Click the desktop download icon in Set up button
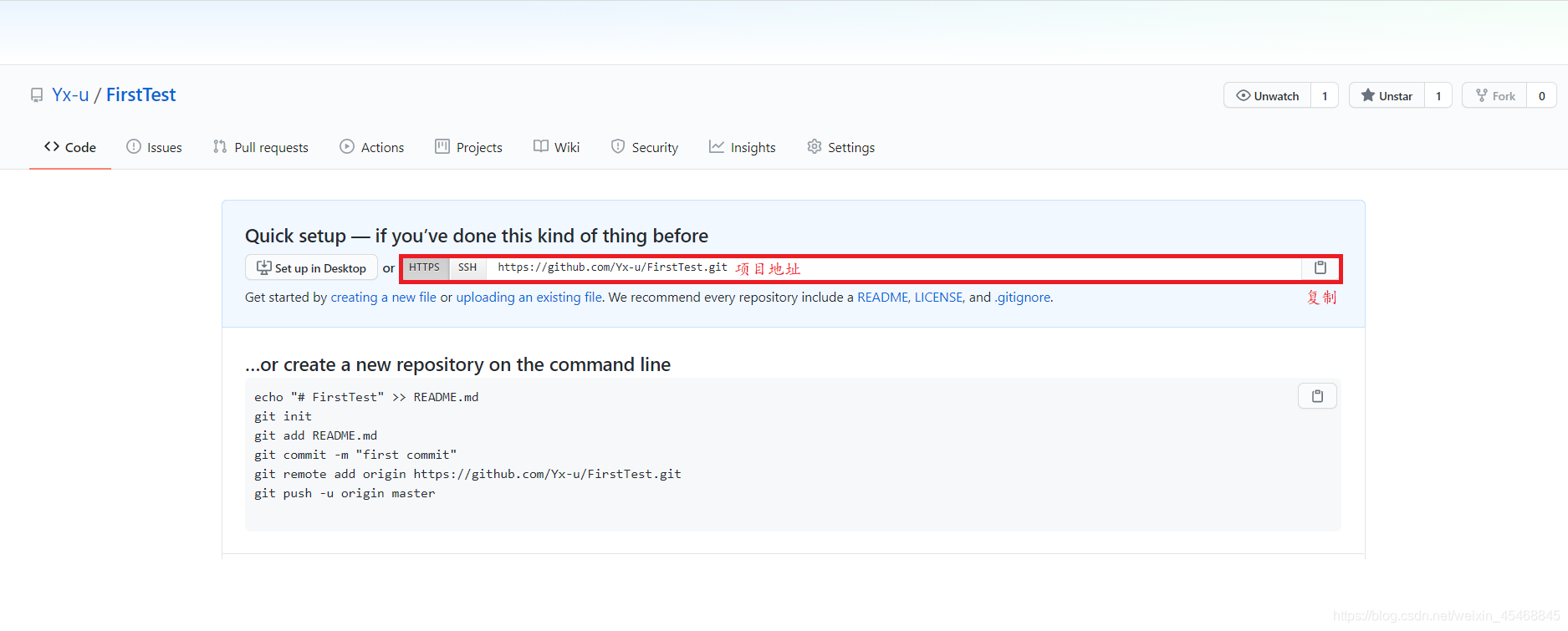Image resolution: width=1568 pixels, height=631 pixels. click(264, 267)
